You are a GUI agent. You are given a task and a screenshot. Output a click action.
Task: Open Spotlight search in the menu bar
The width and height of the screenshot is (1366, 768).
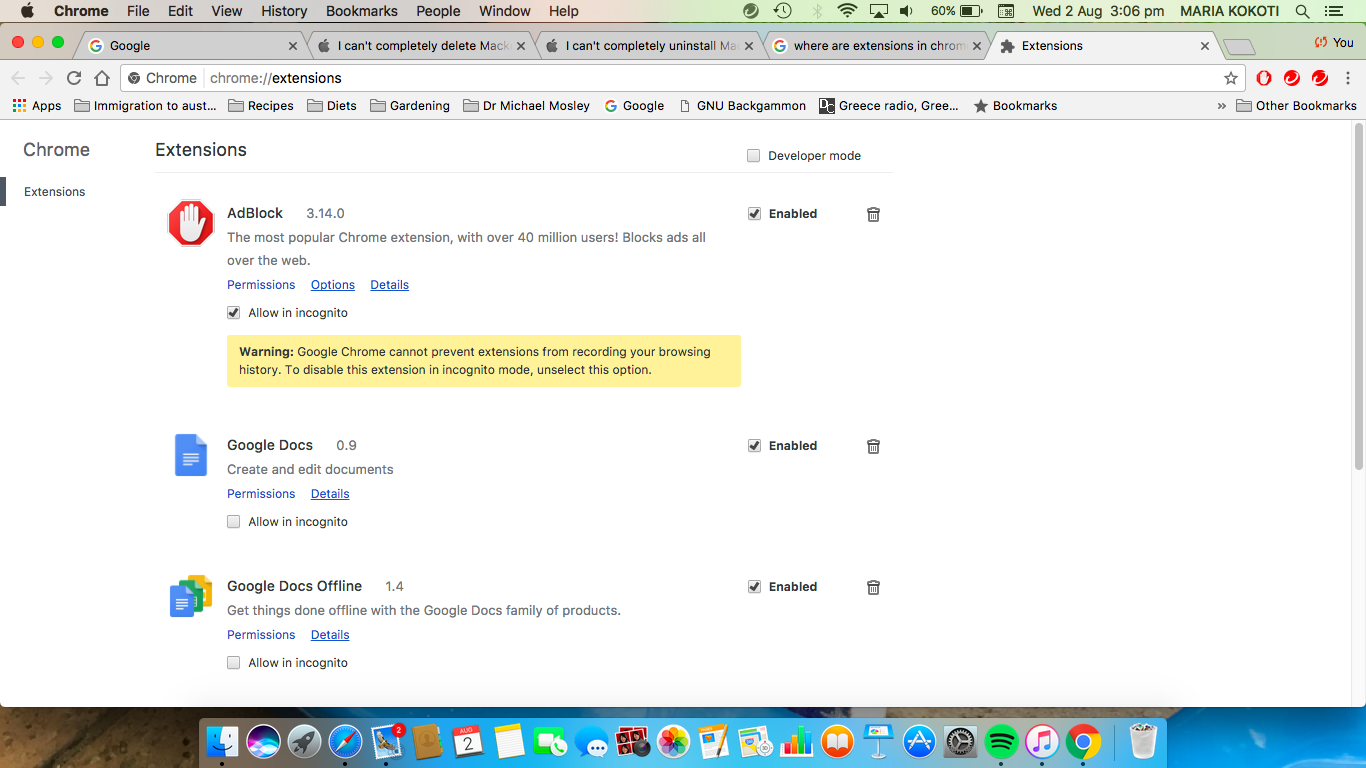[x=1302, y=11]
